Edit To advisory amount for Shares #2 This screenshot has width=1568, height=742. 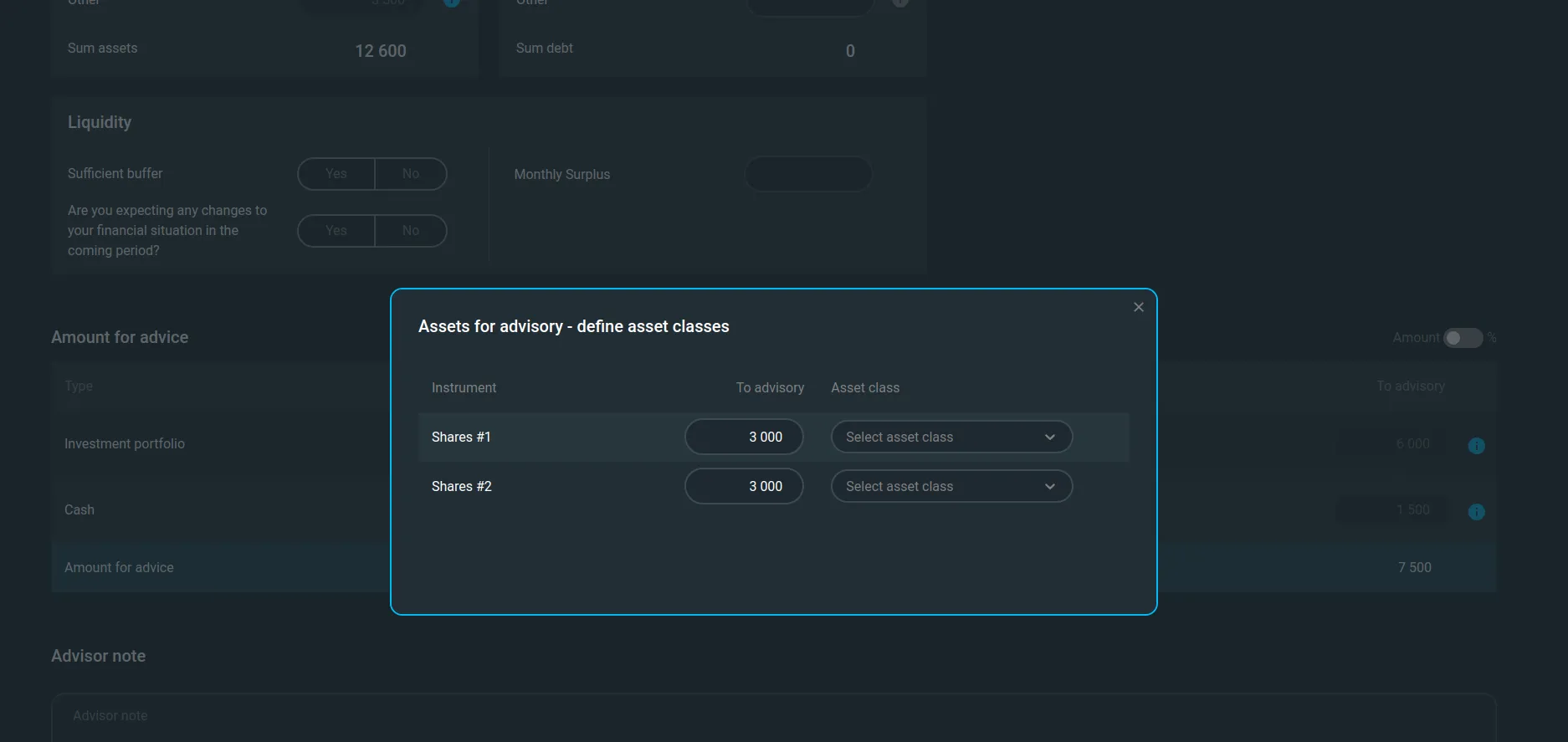coord(744,486)
